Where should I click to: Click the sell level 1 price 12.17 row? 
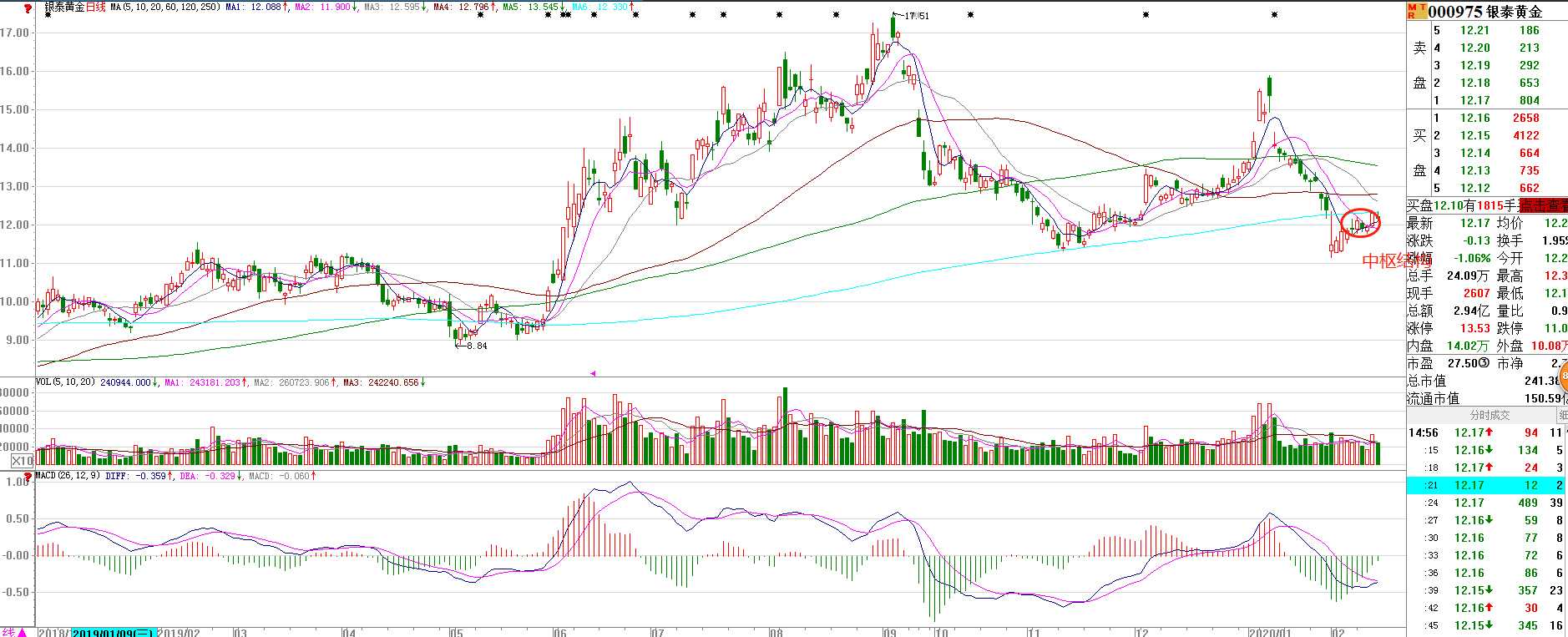[1487, 100]
